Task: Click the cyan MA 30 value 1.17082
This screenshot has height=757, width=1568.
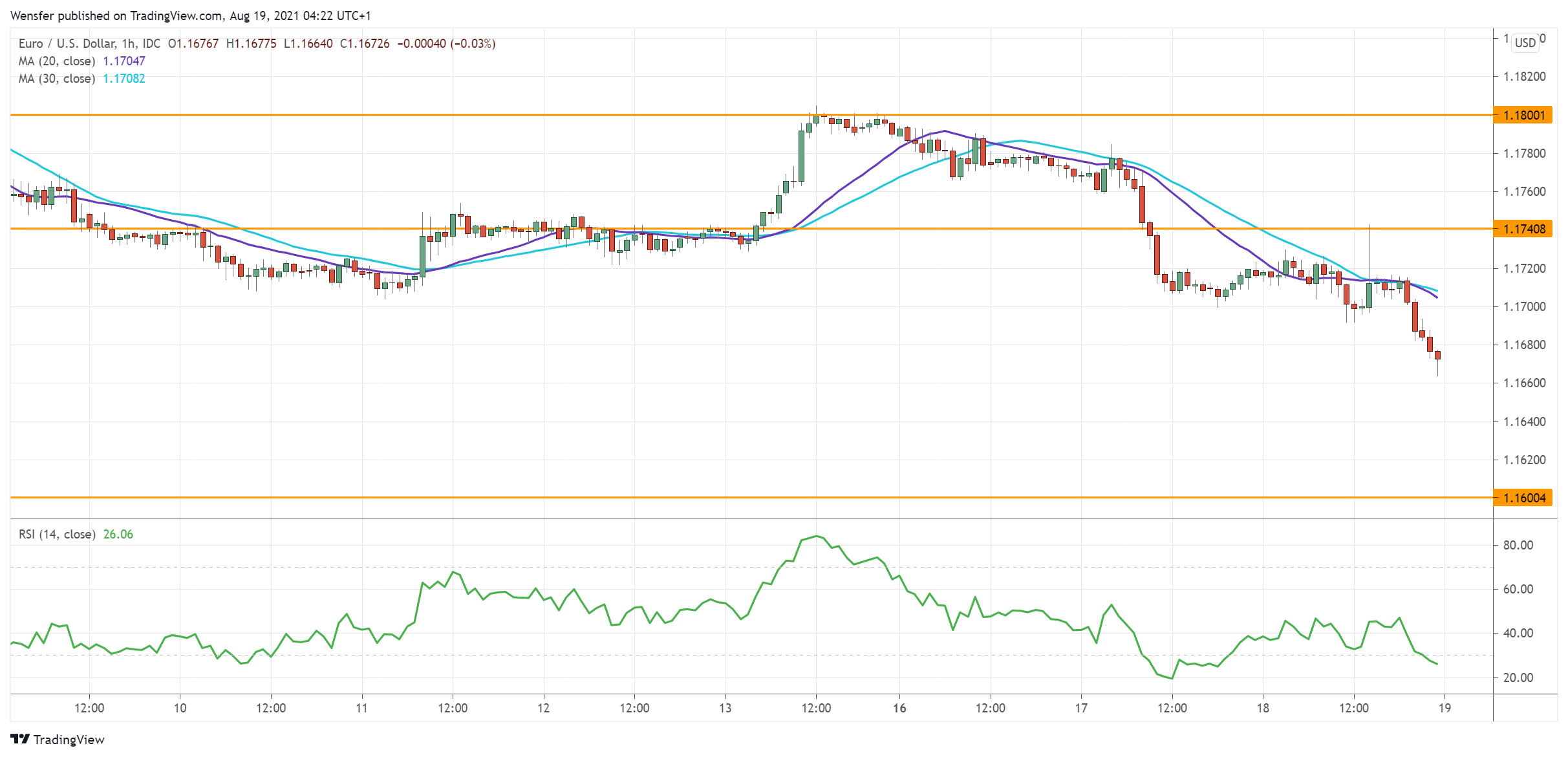Action: click(x=124, y=78)
